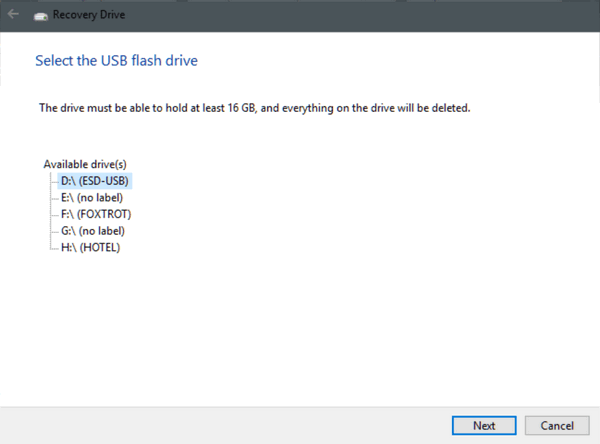Click the tree connector line beside D:\

coord(54,181)
